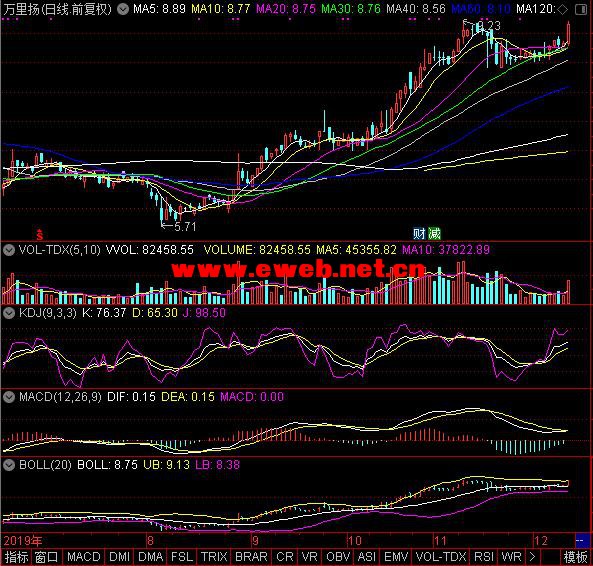Open the KDJ(9,3,3) indicator dropdown circle
Image resolution: width=593 pixels, height=566 pixels.
click(x=9, y=313)
